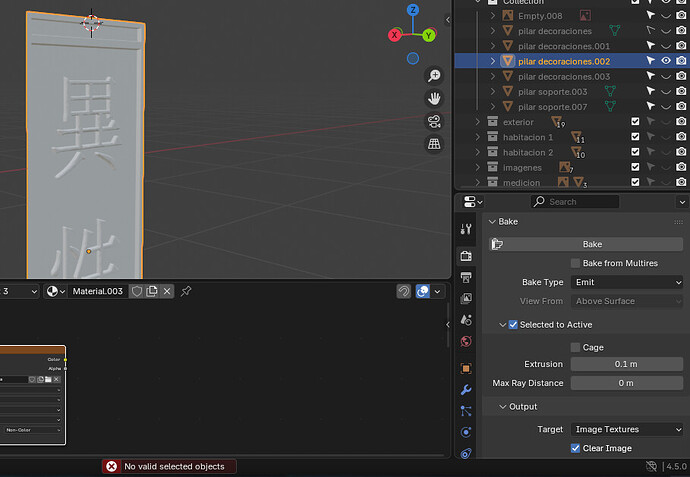
Task: Toggle the imagenes collection checkbox
Action: 635,167
